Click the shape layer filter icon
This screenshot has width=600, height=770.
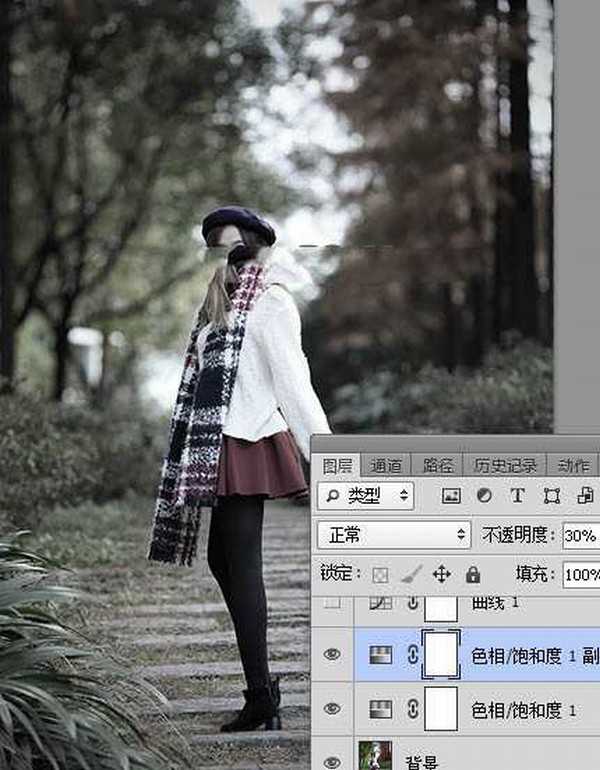551,495
